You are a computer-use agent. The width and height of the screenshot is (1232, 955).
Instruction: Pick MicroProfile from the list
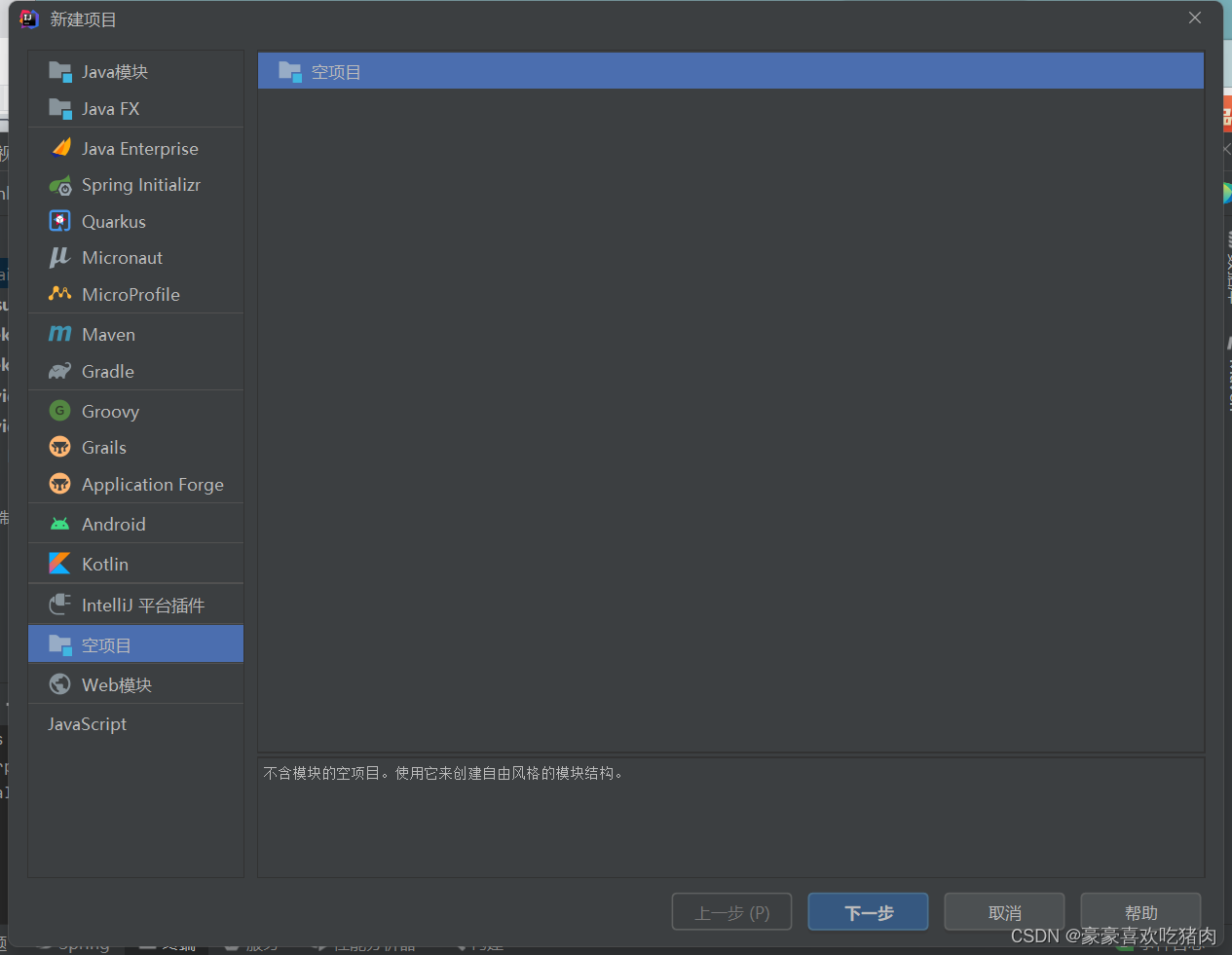point(136,294)
